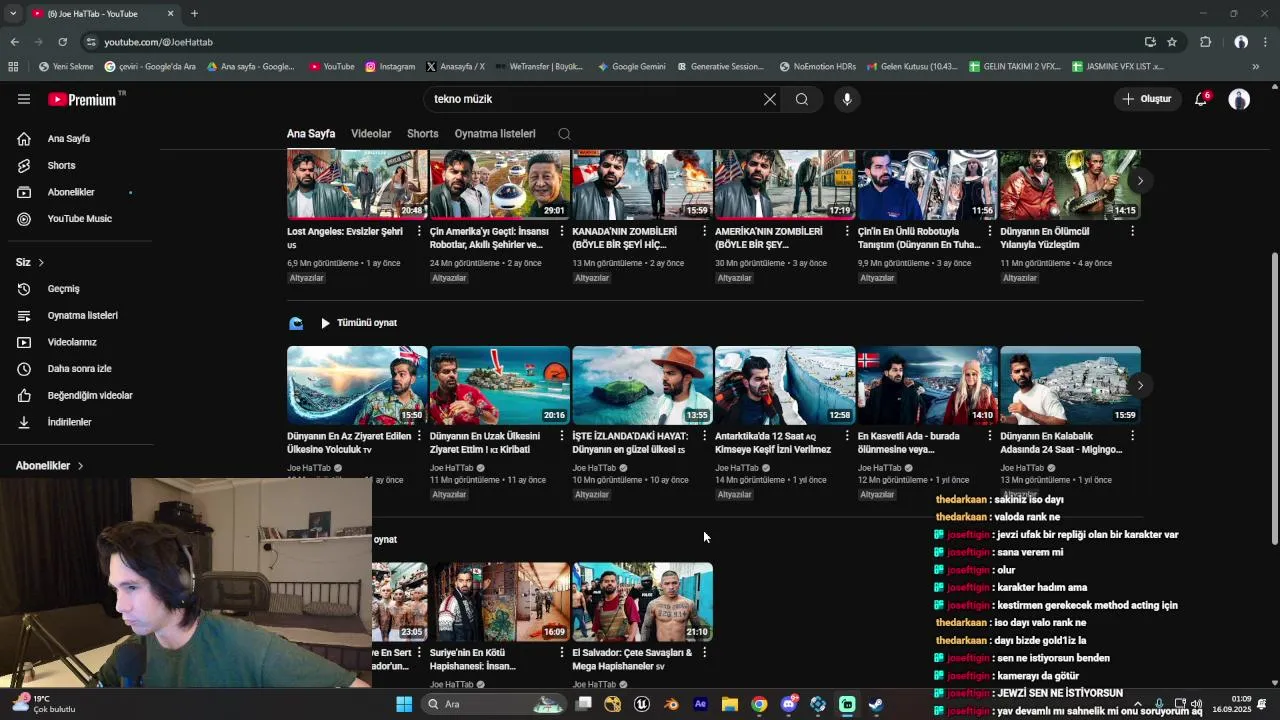Viewport: 1280px width, 720px height.
Task: Play 'İŞTE İZLANDA'DAKİ HAYAT' video thumbnail
Action: 642,385
